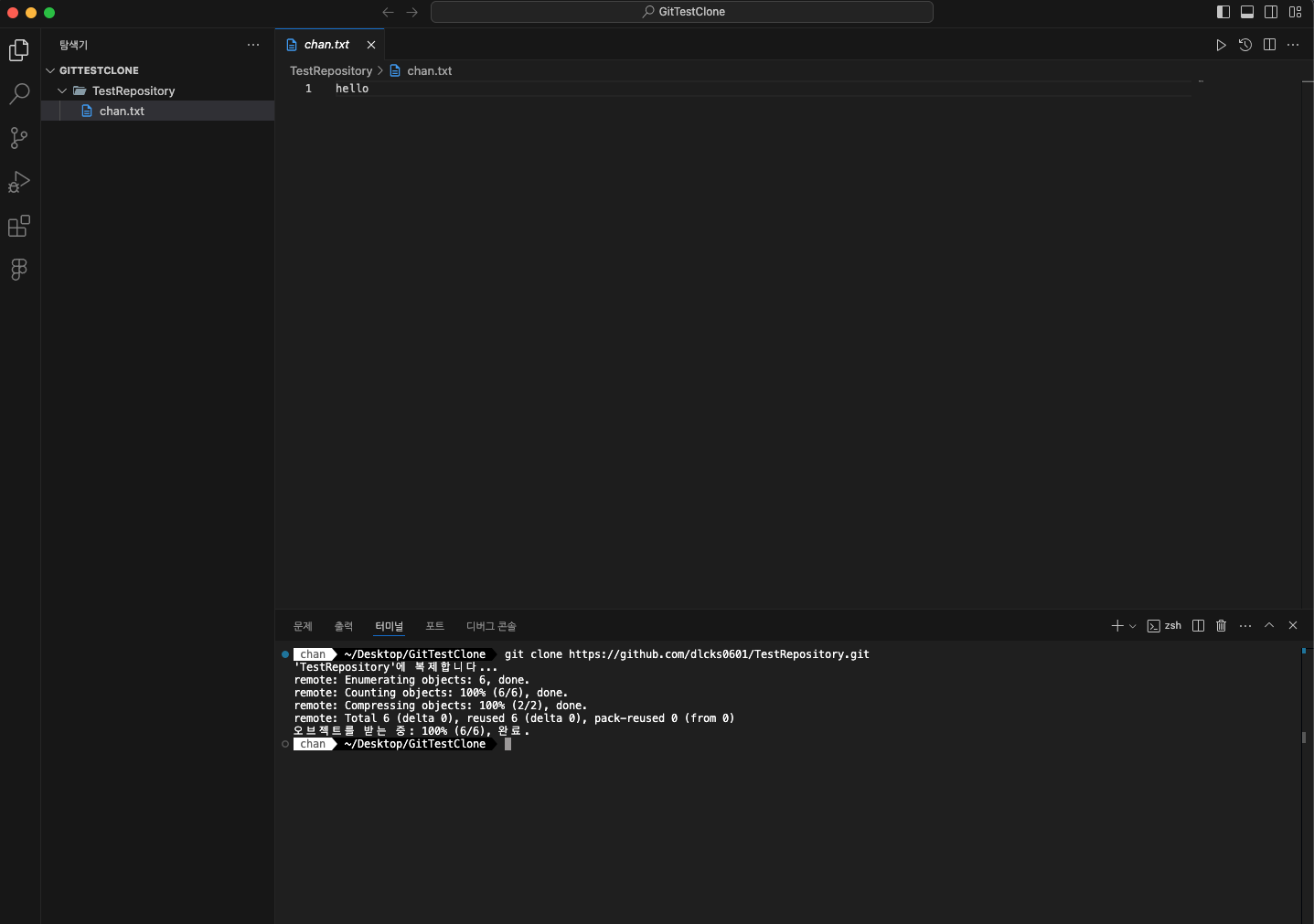This screenshot has width=1314, height=924.
Task: Open the Run and Debug view
Action: click(x=18, y=182)
